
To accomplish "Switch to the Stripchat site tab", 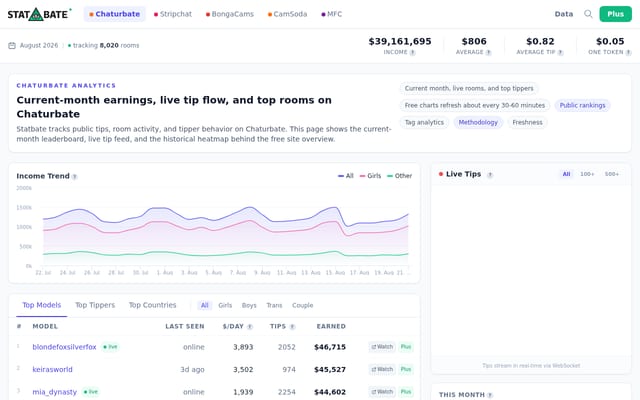I will (x=173, y=14).
